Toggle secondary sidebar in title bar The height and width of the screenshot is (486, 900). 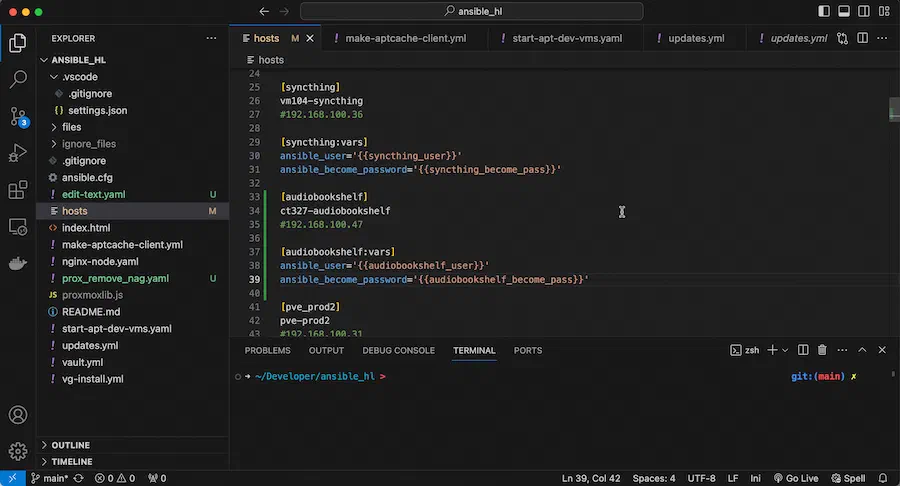(x=863, y=11)
